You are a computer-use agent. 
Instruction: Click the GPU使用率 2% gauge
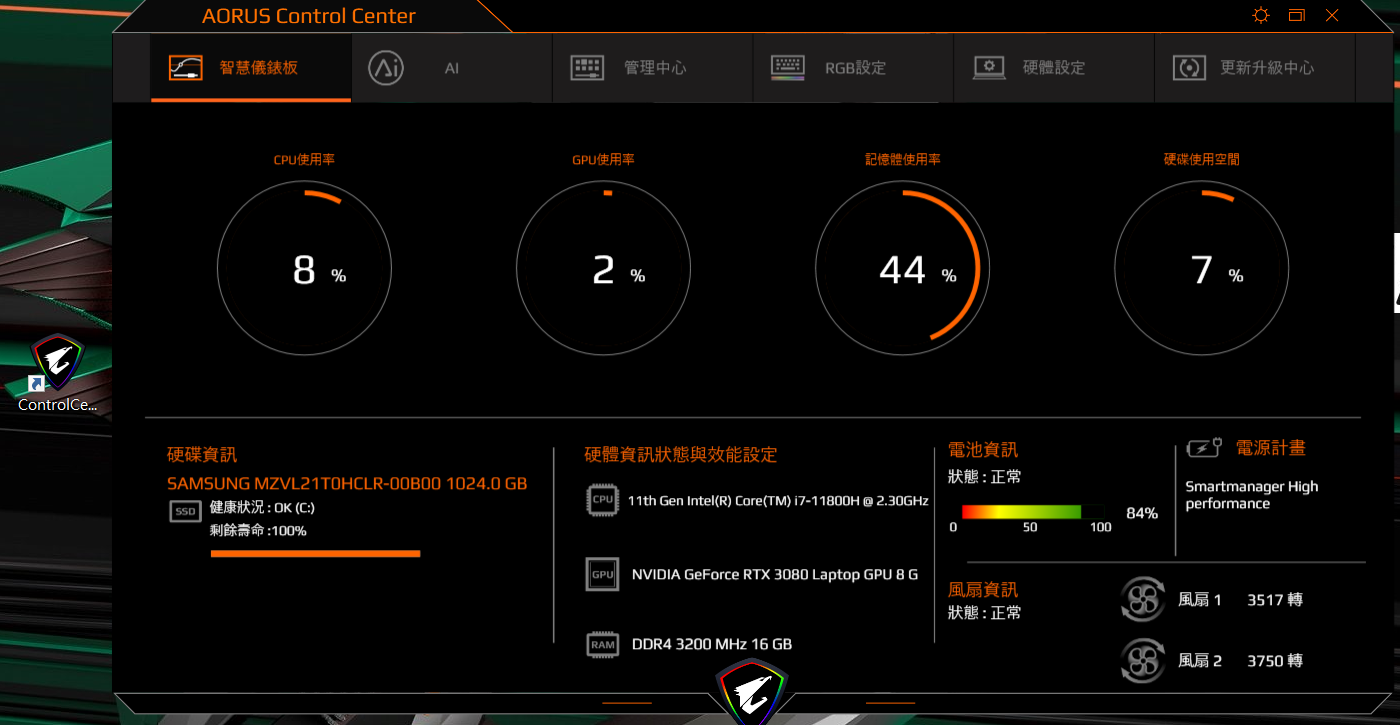click(x=603, y=268)
